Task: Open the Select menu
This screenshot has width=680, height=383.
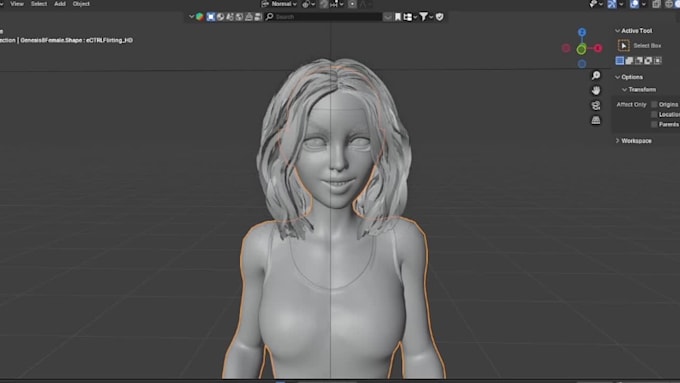Action: tap(39, 4)
